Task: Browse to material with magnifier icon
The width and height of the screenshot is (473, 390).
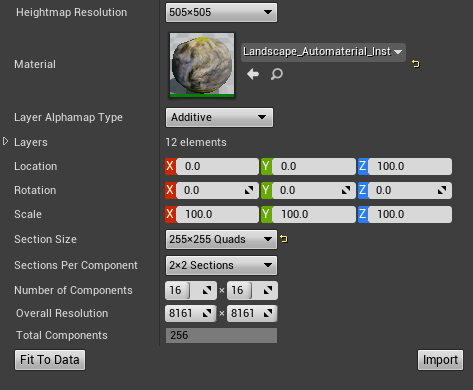Action: (277, 74)
